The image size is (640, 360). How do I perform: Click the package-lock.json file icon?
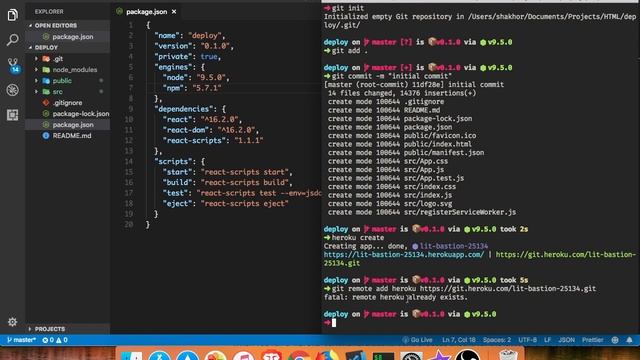point(46,114)
